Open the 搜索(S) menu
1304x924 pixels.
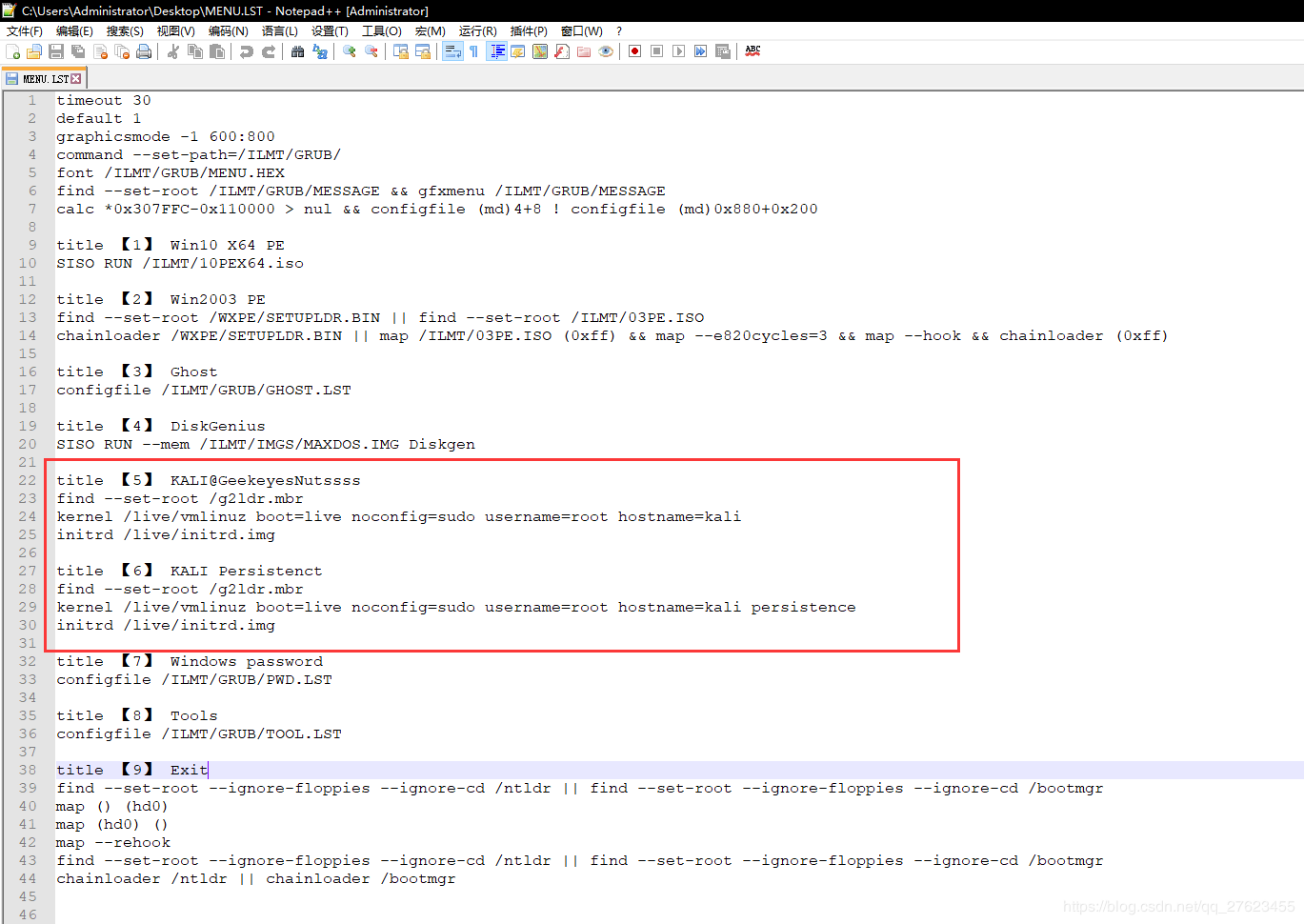pyautogui.click(x=126, y=31)
